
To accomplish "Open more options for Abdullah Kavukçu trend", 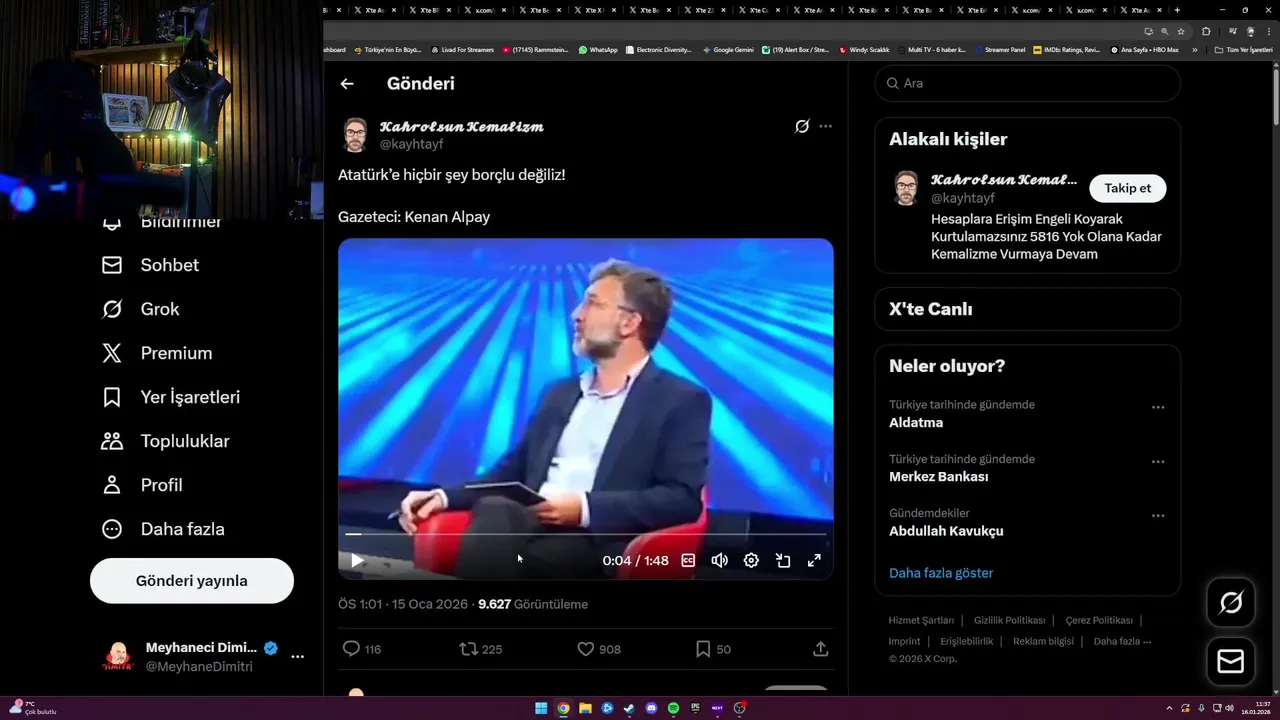I will pos(1158,516).
